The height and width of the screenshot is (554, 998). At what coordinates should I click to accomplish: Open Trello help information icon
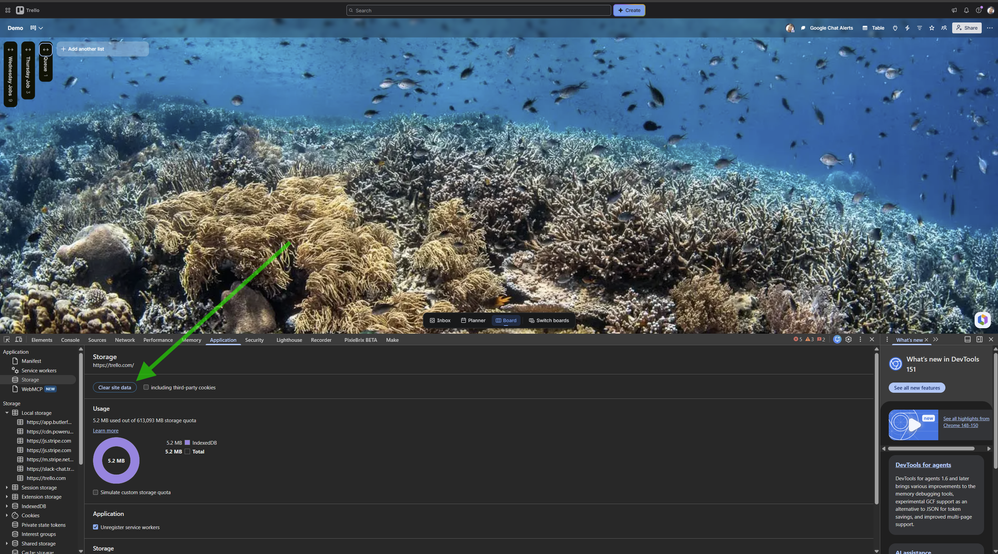(x=978, y=10)
